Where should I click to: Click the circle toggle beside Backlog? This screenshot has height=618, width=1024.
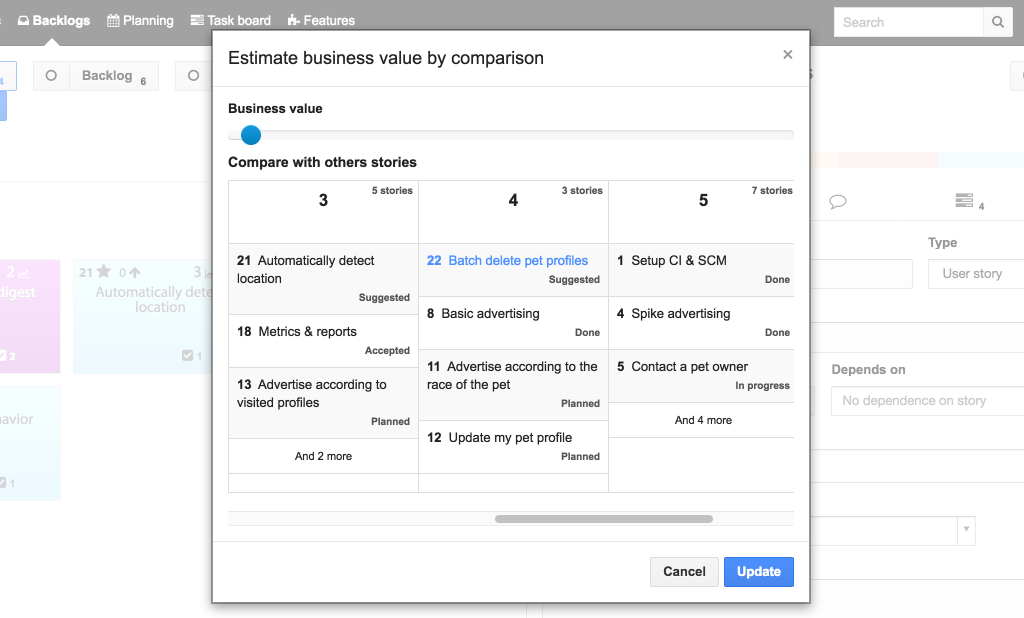coord(51,76)
